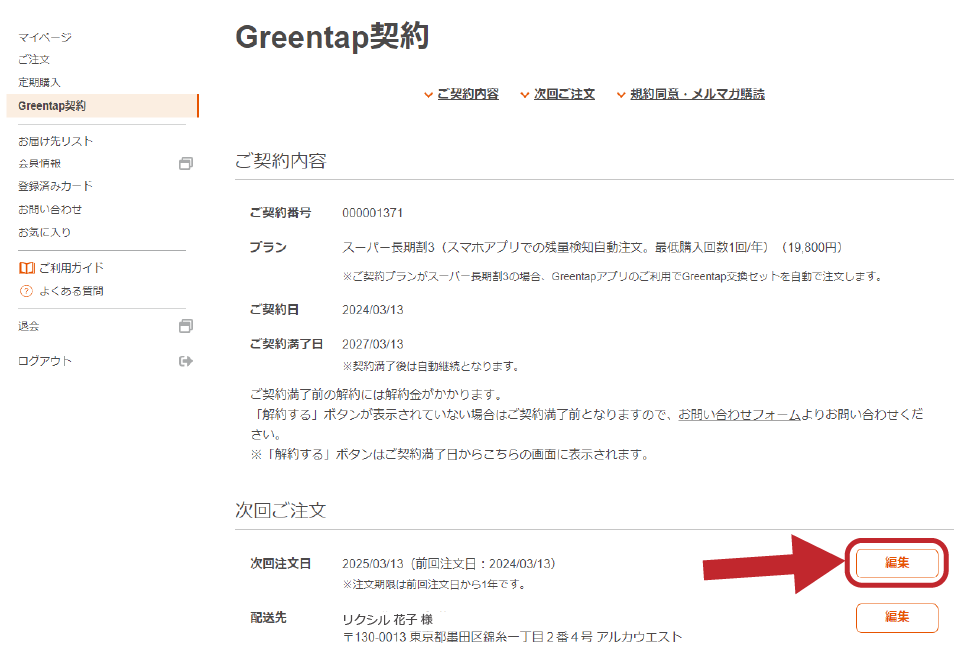Click the 次回ご注文 section heading

click(x=280, y=510)
